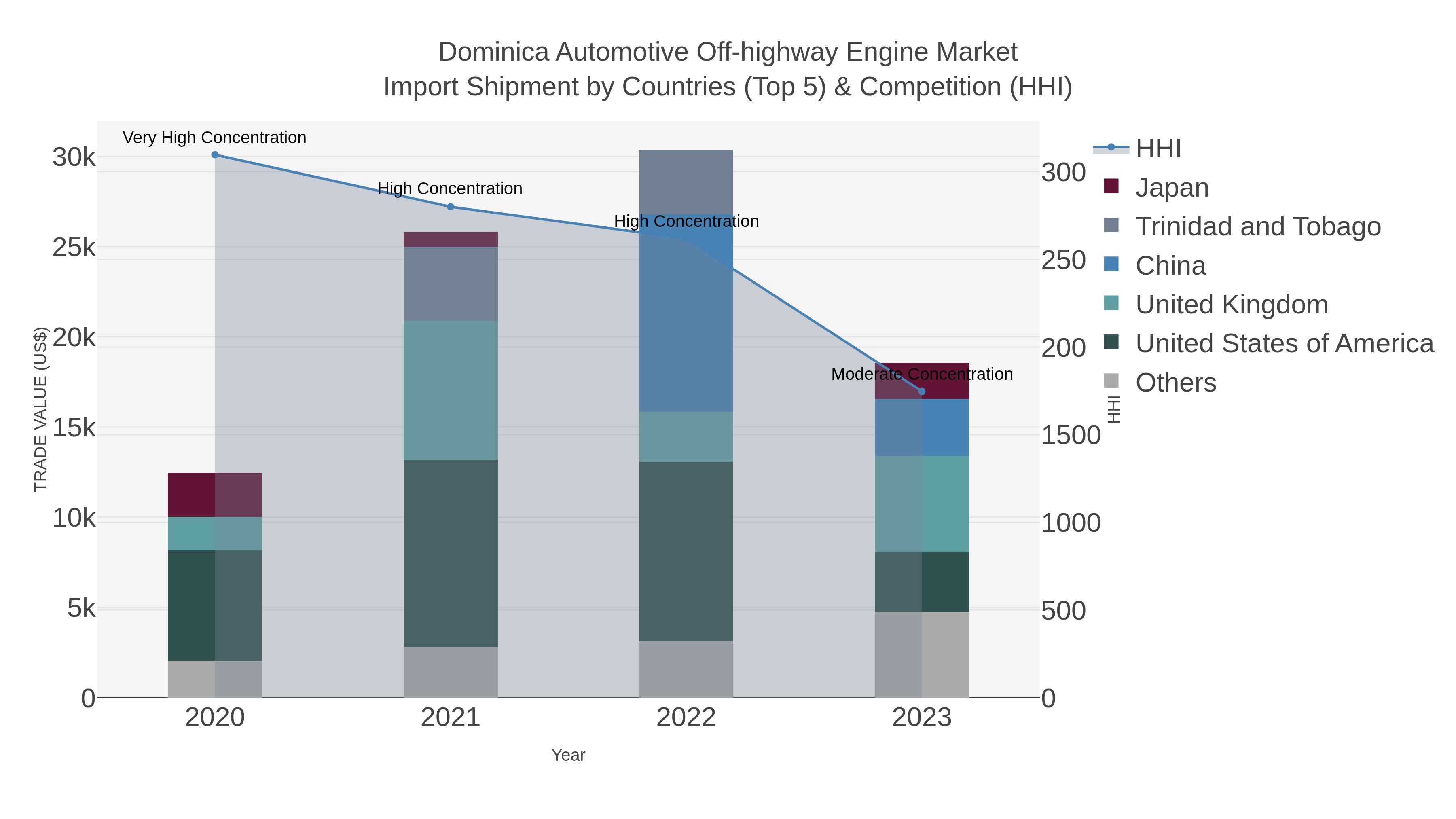This screenshot has height=819, width=1456.
Task: Click the 2020 Japan bar segment
Action: coord(215,495)
